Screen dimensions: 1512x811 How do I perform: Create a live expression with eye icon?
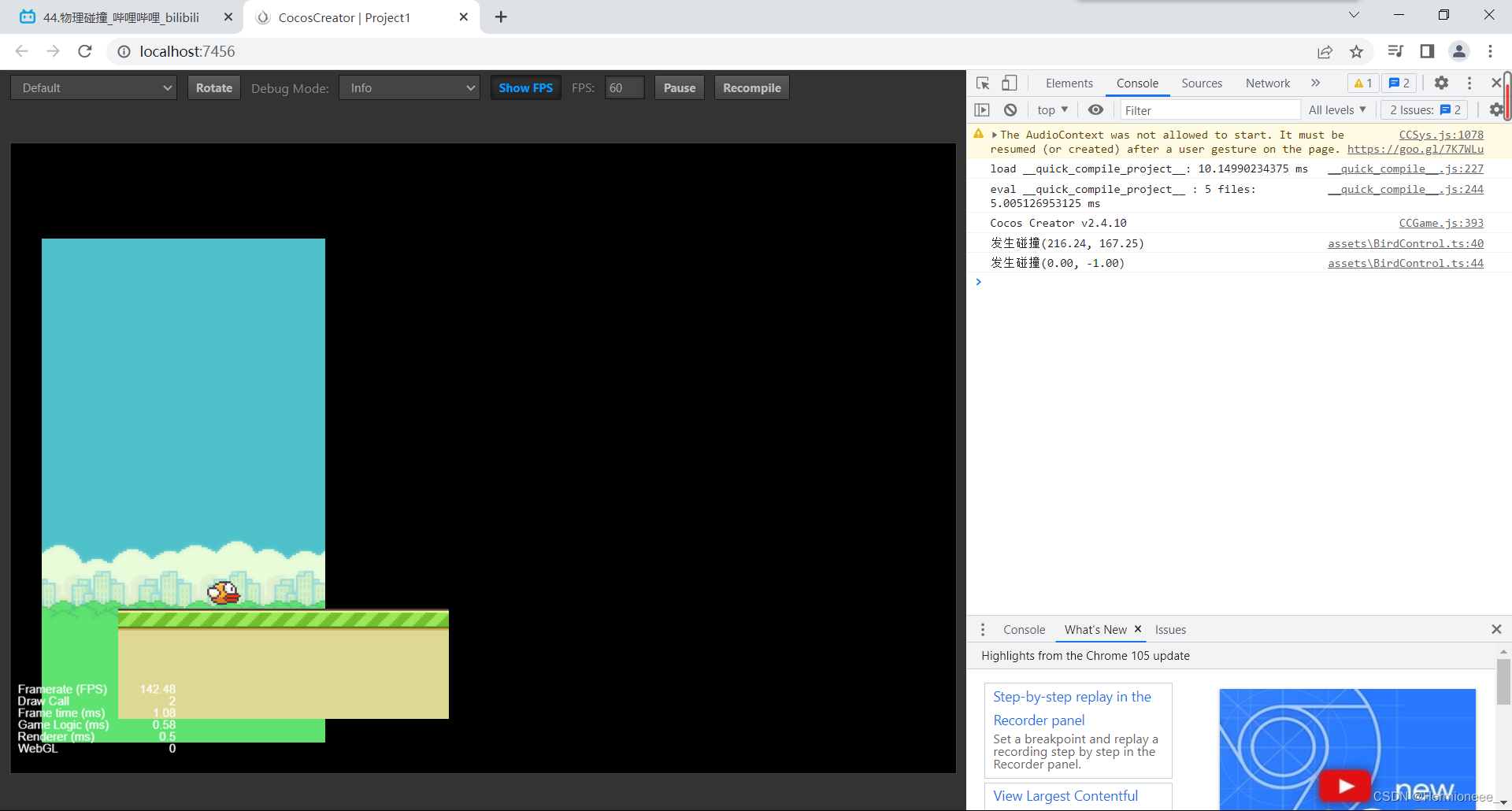pos(1095,110)
